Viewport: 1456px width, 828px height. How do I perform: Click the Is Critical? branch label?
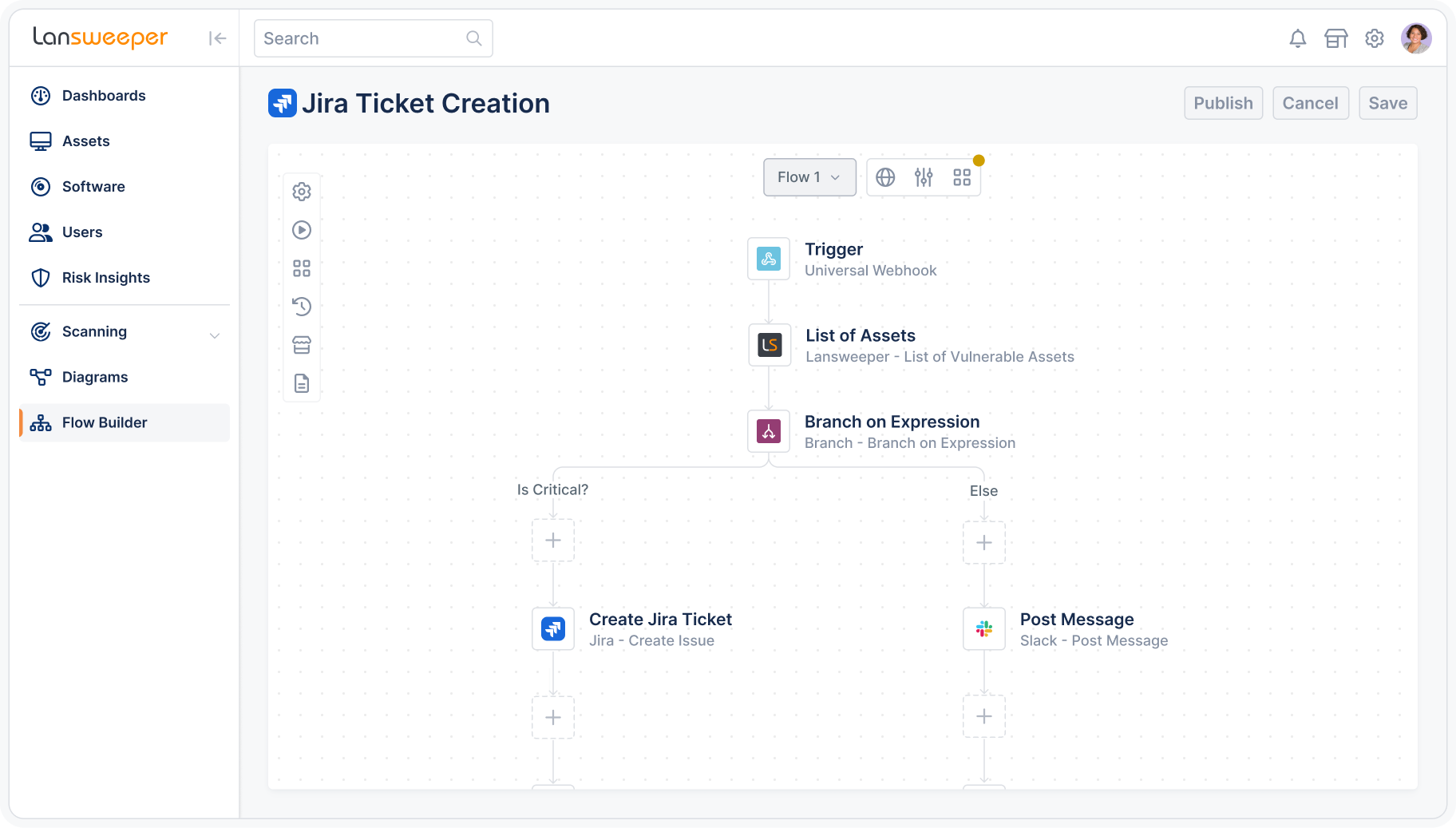[x=552, y=489]
